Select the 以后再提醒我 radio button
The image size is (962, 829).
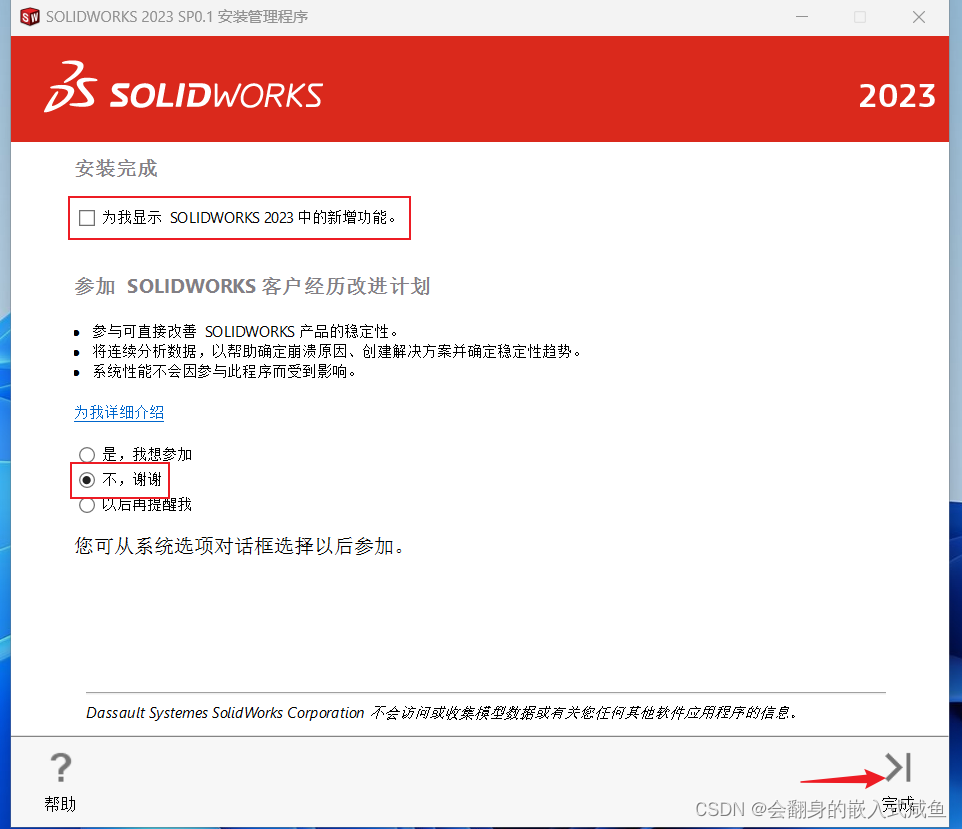(x=87, y=505)
